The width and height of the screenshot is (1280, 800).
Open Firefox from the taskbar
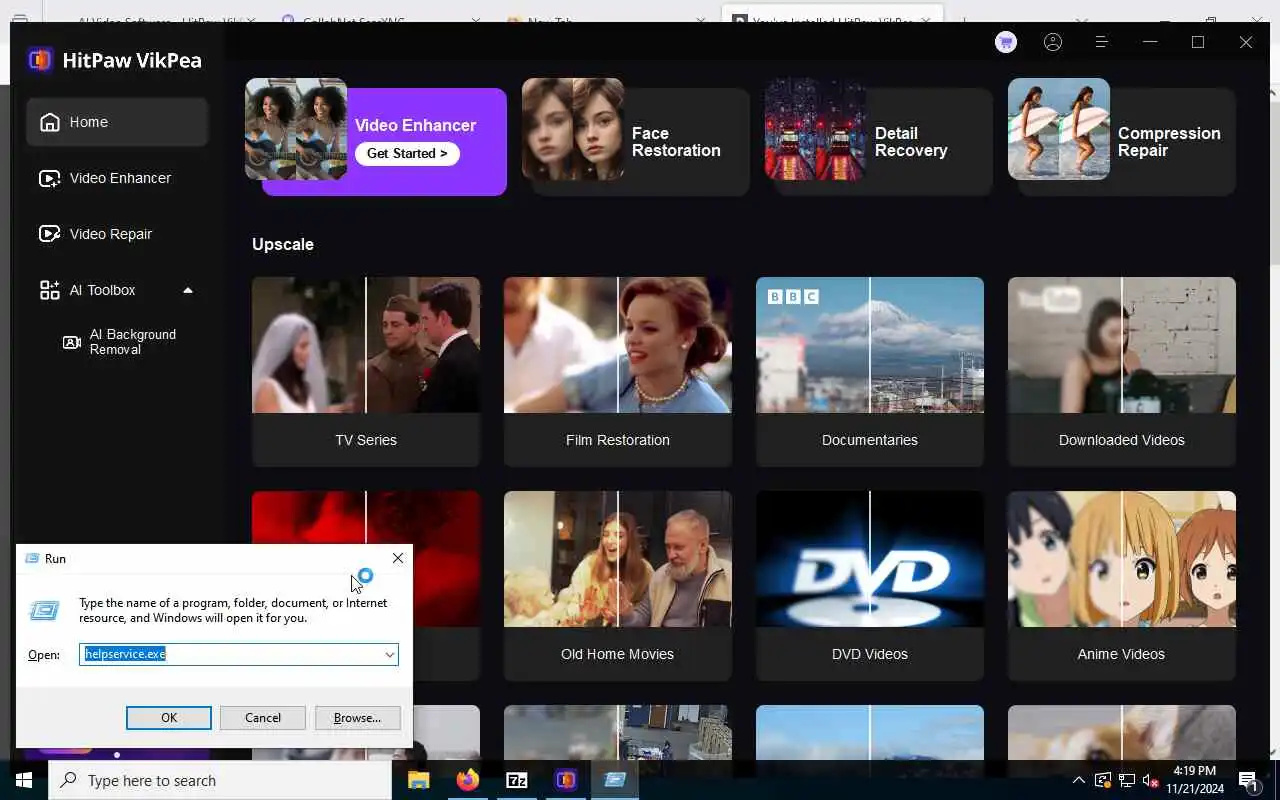pyautogui.click(x=467, y=780)
